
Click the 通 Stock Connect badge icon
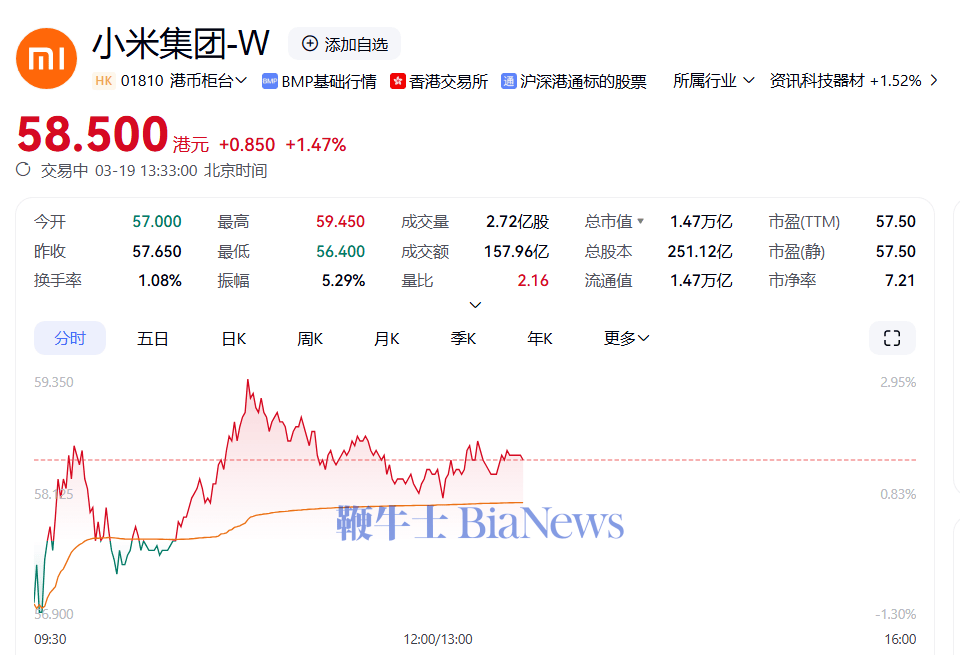point(508,81)
